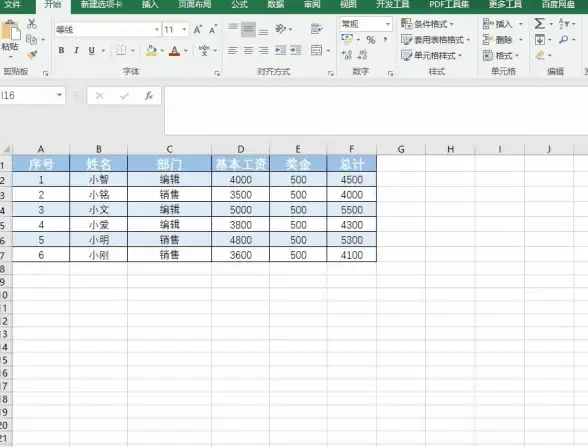
Task: Switch to the 页面布局 tab
Action: pyautogui.click(x=195, y=4)
